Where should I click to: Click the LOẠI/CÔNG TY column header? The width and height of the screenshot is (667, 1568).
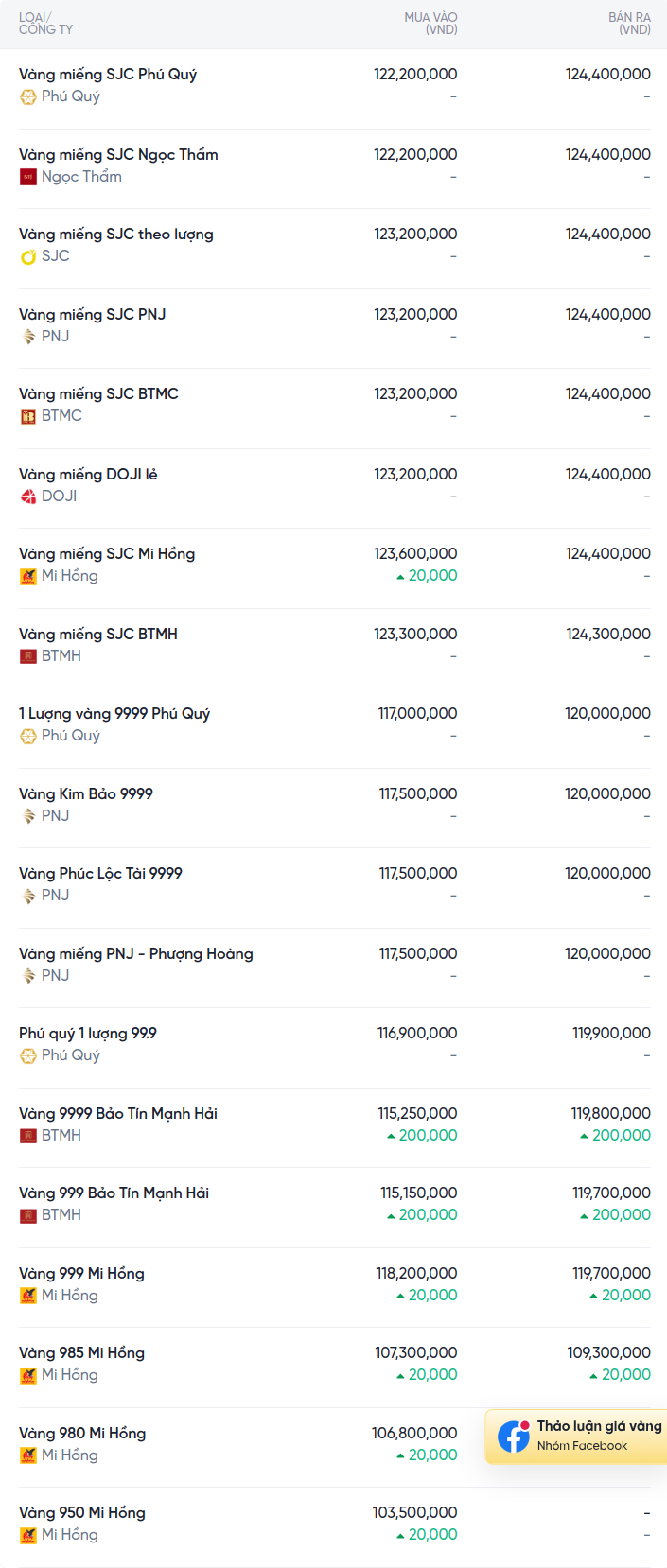click(x=45, y=24)
